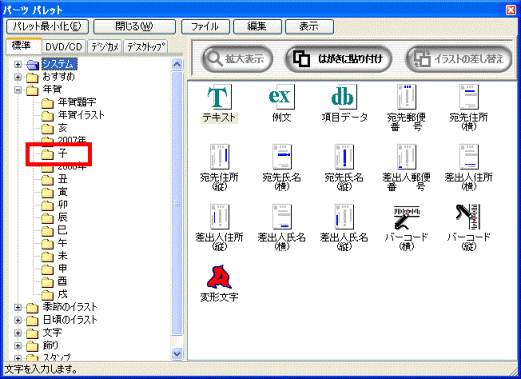Click the はがきに貼り付け paste button

pyautogui.click(x=338, y=59)
